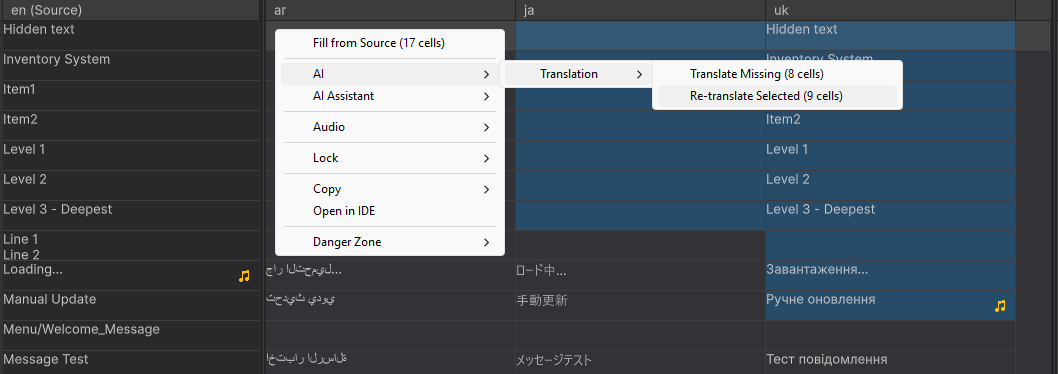Select the Loading... source cell
Viewport: 1058px width, 374px height.
130,275
